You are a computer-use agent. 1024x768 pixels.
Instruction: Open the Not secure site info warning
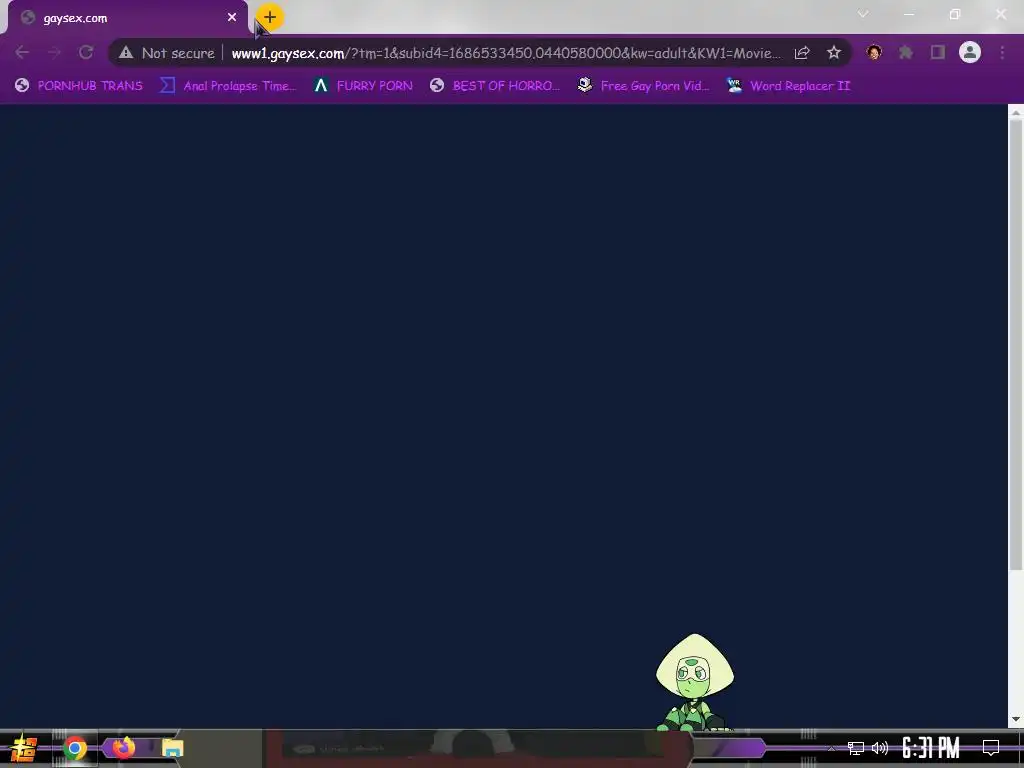167,53
